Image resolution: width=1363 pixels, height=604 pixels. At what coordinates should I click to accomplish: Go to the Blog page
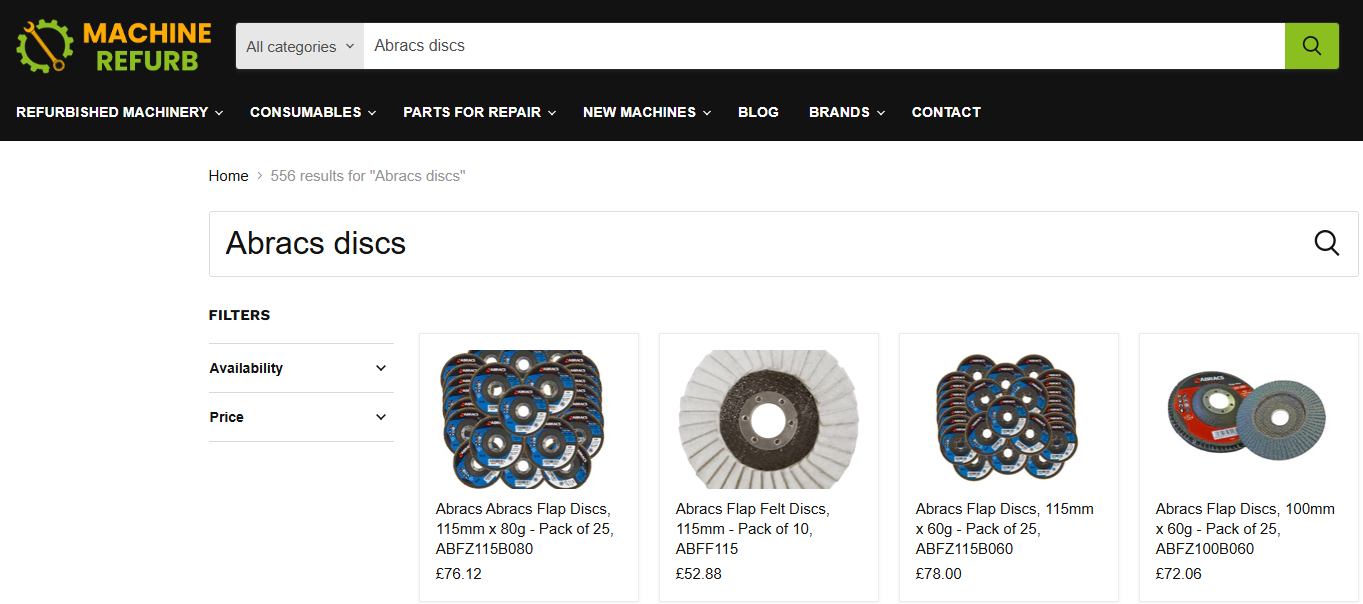coord(758,112)
